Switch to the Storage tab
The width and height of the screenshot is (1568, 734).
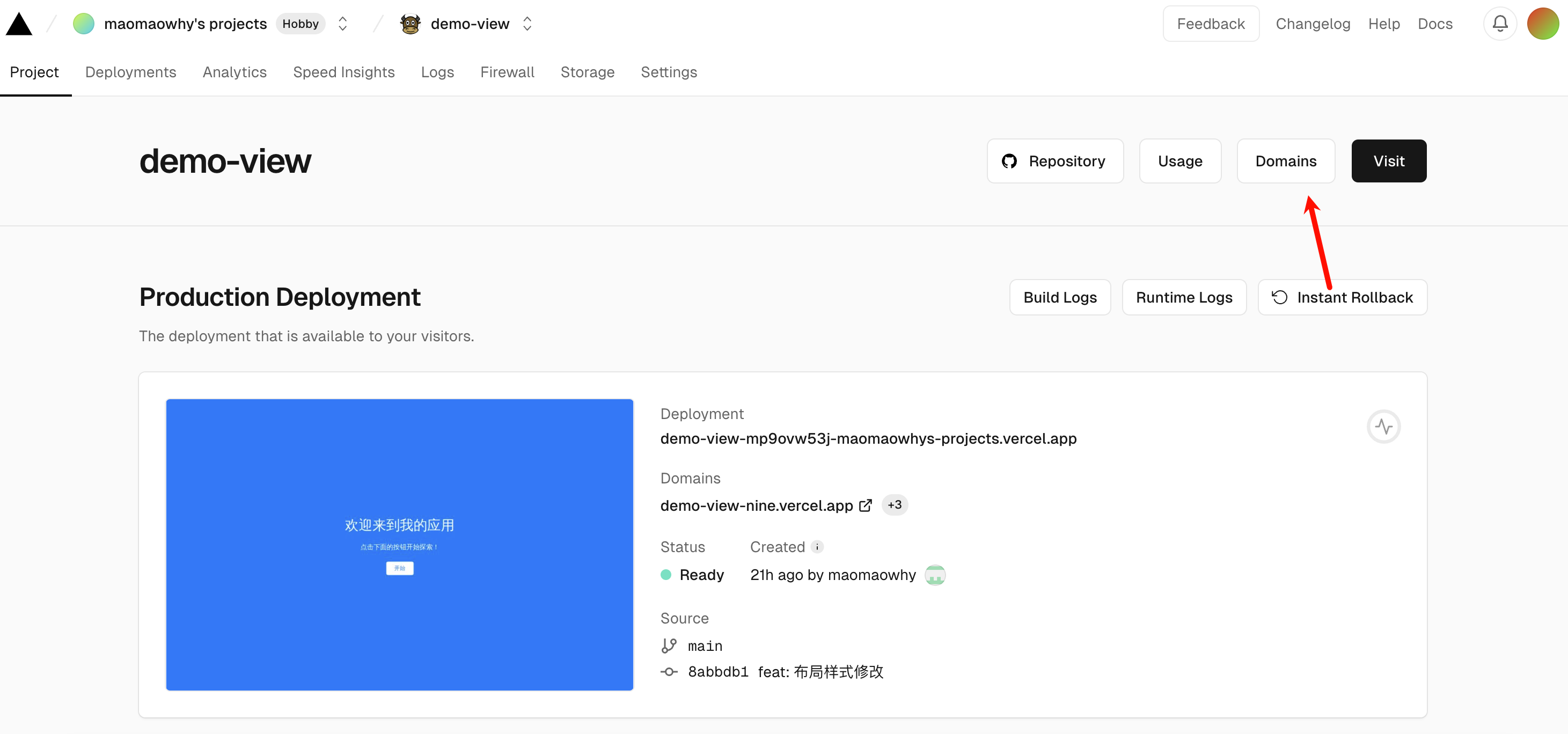[588, 72]
